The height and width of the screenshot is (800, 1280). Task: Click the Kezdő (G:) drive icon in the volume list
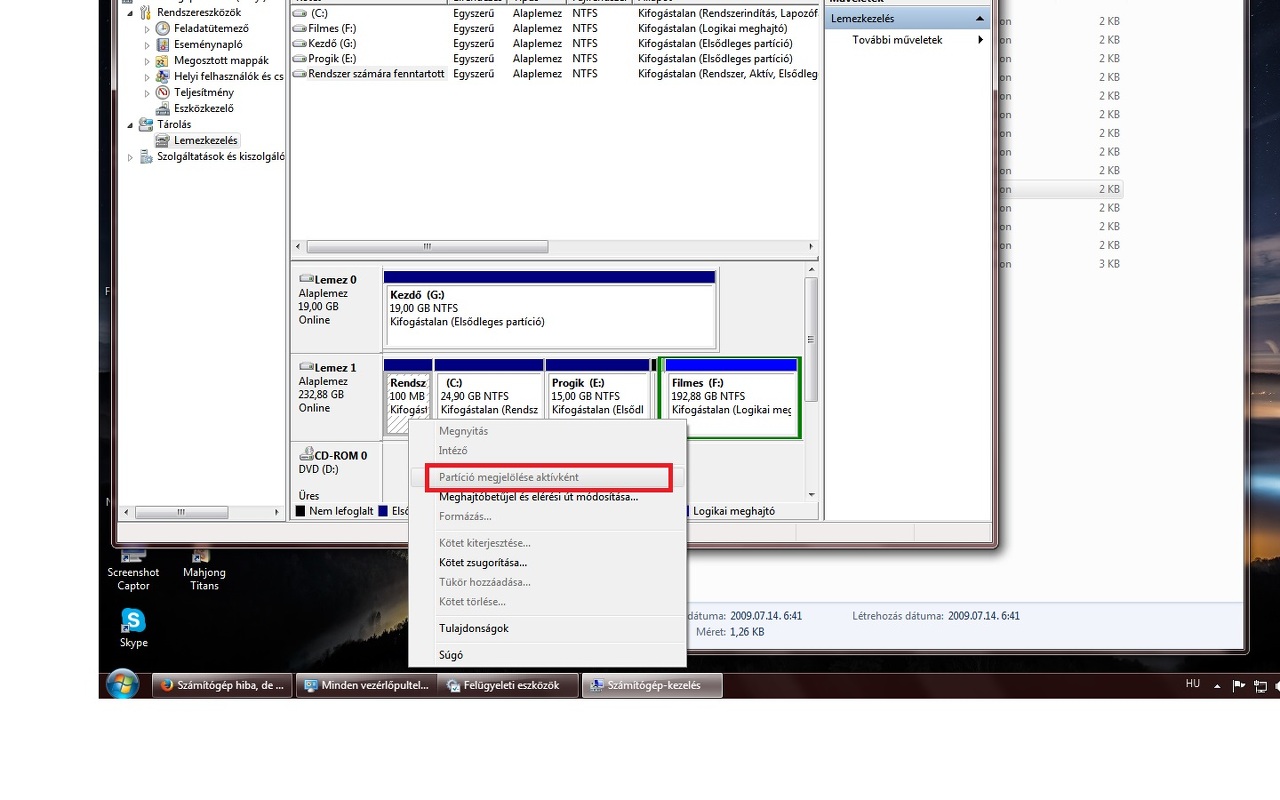tap(300, 43)
